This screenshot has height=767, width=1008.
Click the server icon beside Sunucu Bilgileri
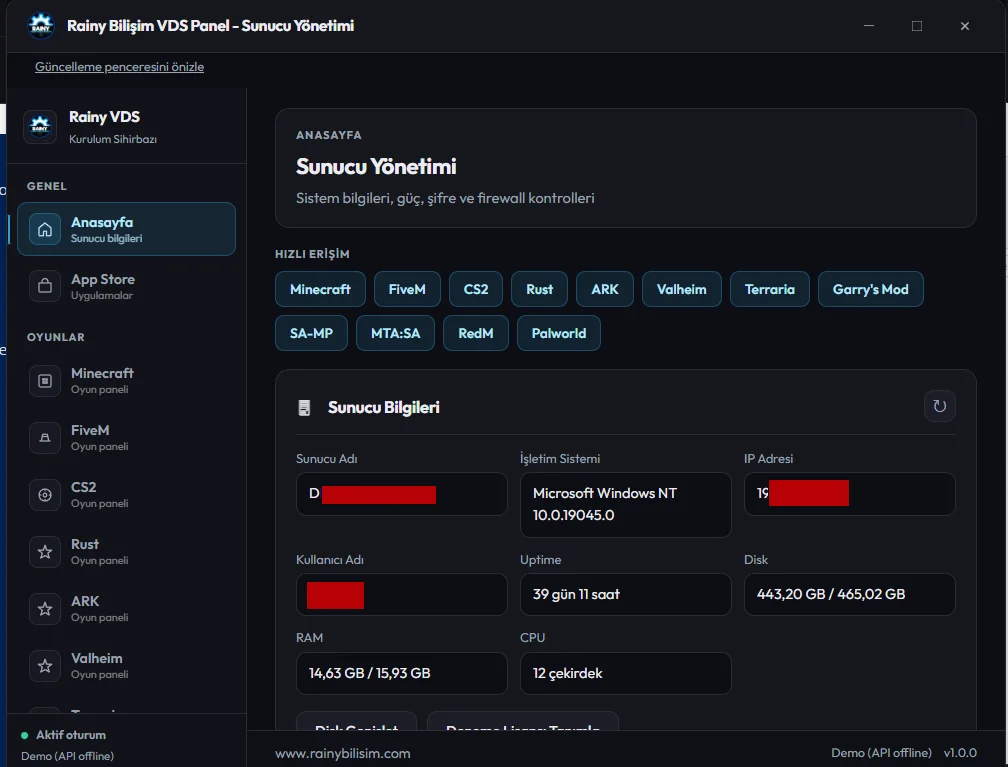tap(305, 408)
